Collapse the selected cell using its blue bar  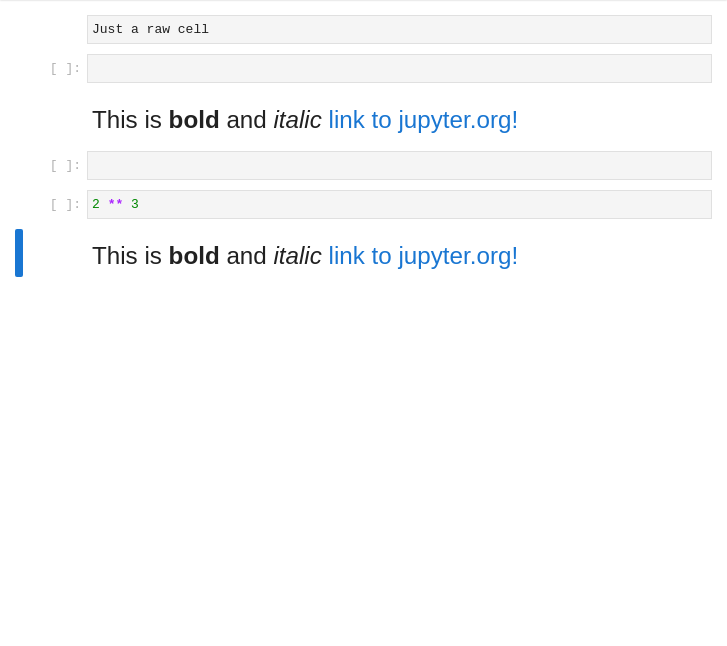point(19,253)
